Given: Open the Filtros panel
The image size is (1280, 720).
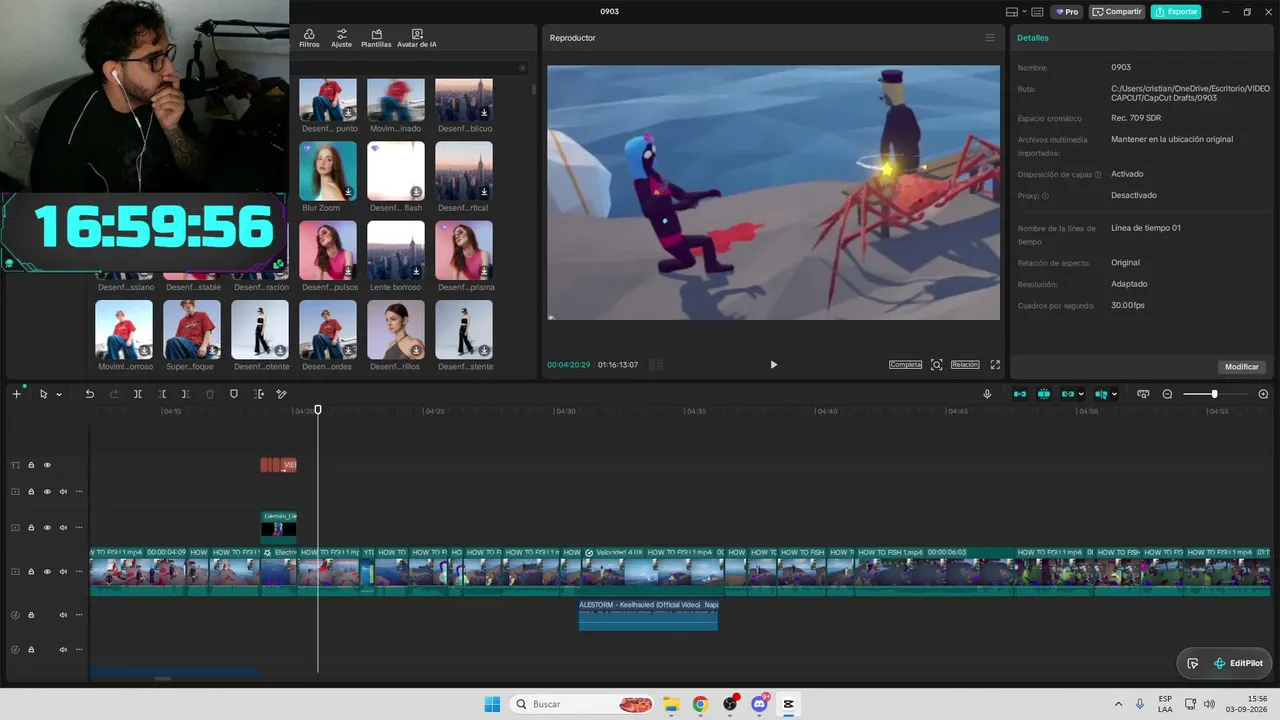Looking at the screenshot, I should pos(309,38).
